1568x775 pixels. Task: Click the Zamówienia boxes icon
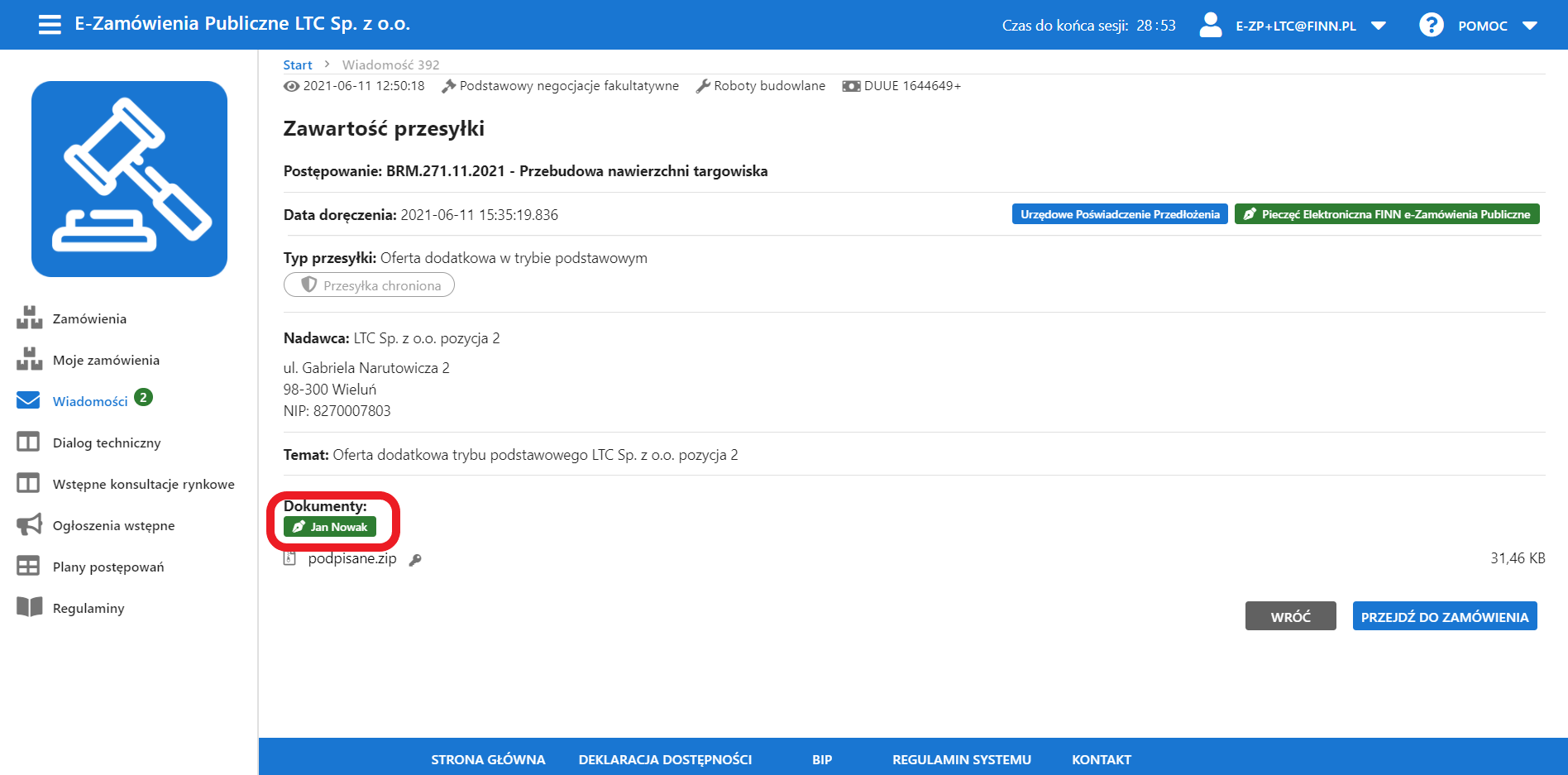[x=29, y=318]
